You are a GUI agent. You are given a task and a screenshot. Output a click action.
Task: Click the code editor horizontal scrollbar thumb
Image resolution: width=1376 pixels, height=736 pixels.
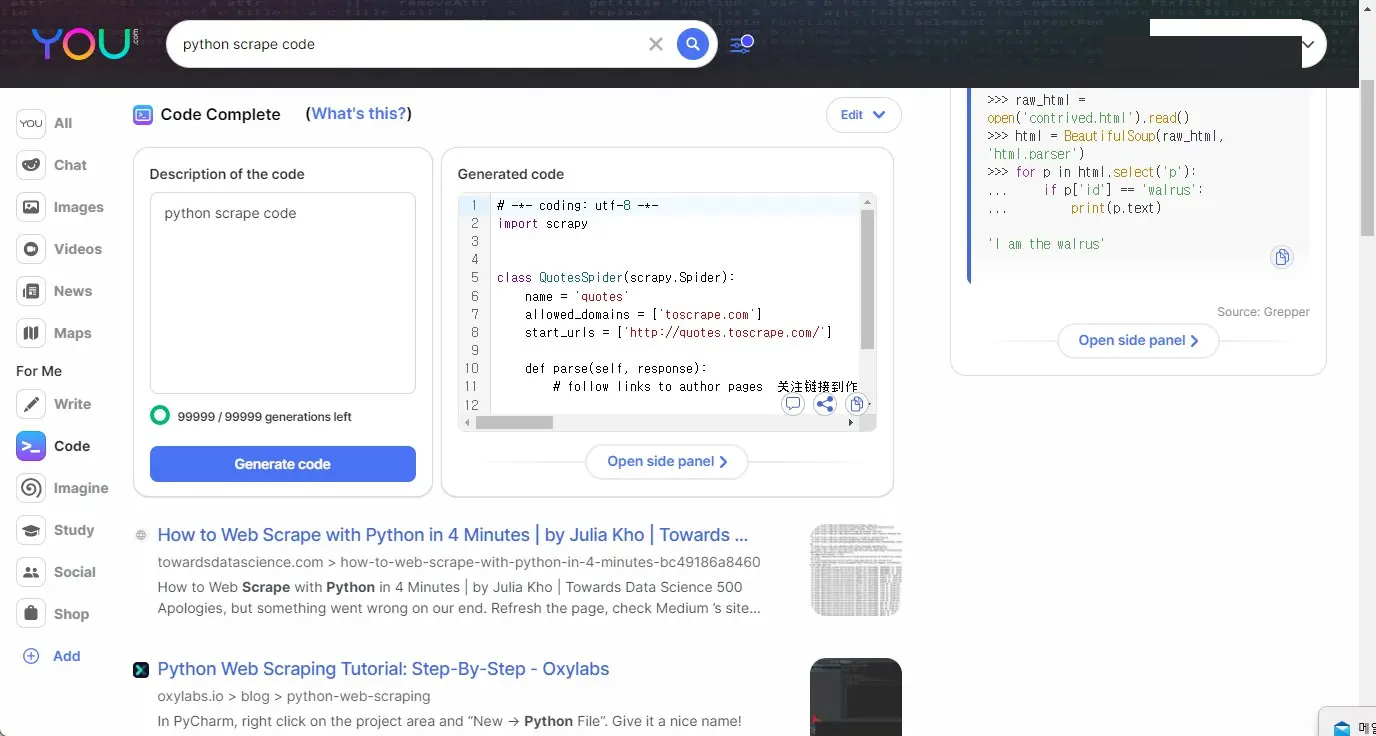(x=514, y=423)
